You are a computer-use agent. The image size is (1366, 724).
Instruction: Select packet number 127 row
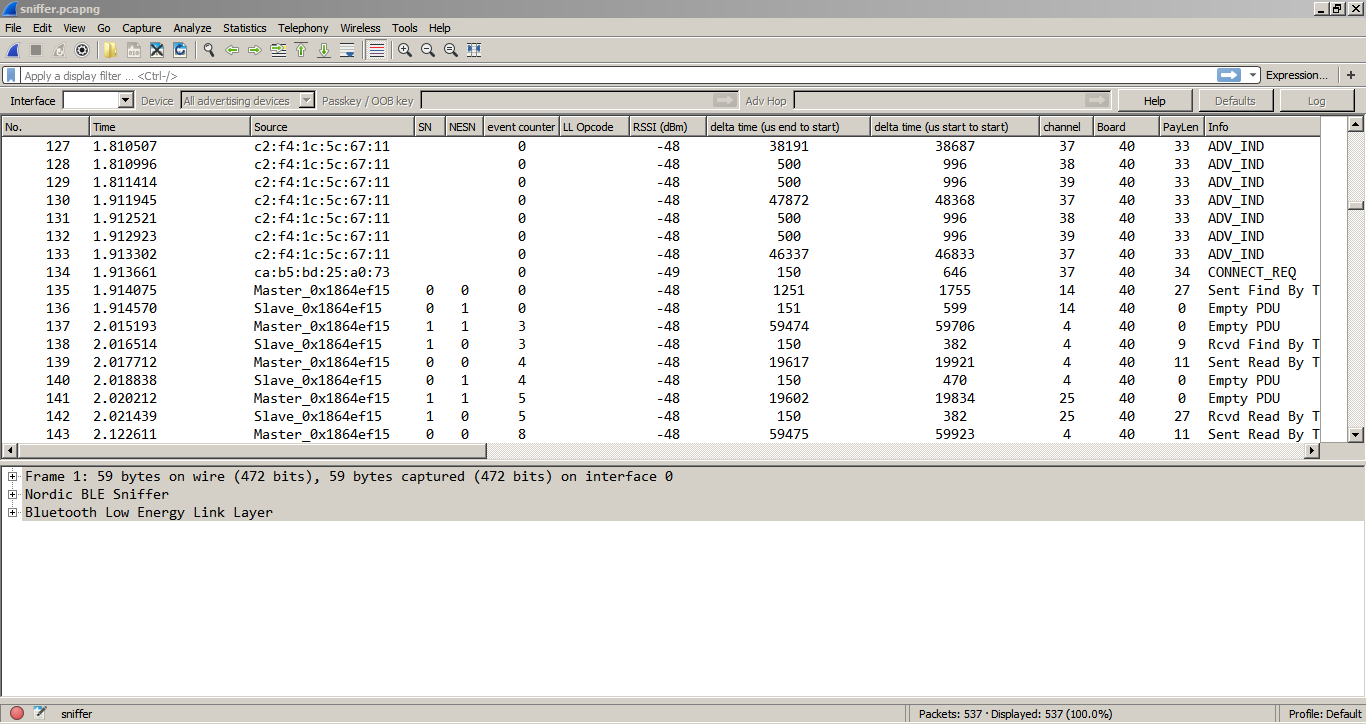point(661,146)
